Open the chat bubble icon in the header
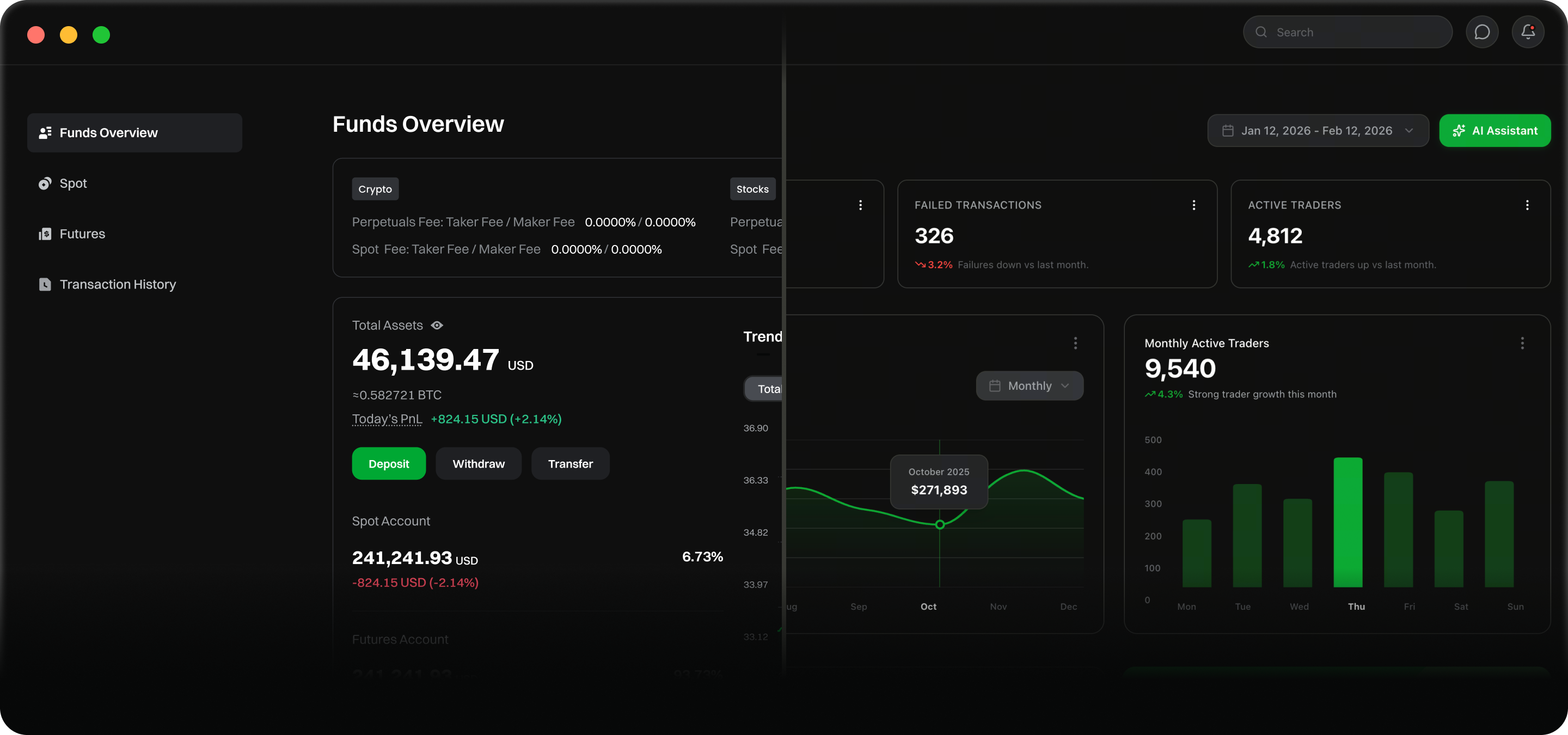The width and height of the screenshot is (1568, 735). [x=1482, y=32]
